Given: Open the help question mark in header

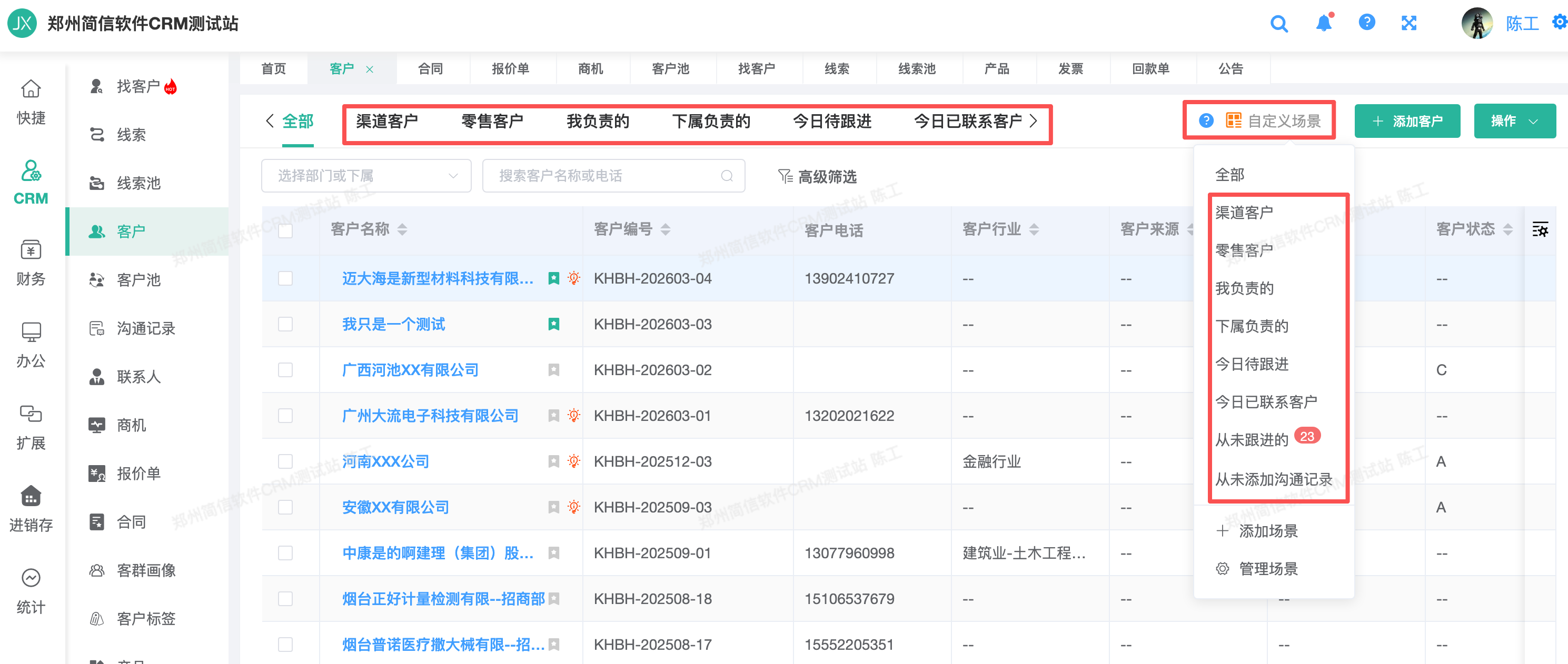Looking at the screenshot, I should [x=1366, y=23].
